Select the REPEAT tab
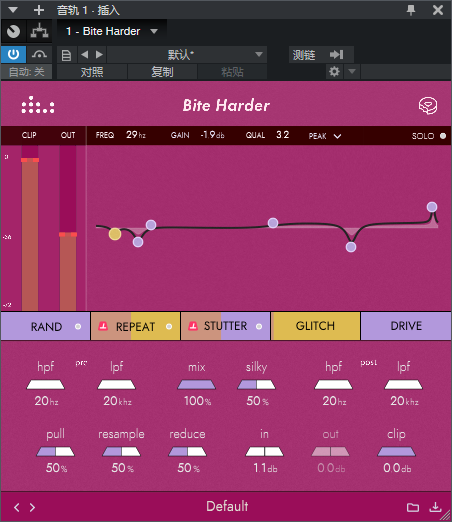This screenshot has height=522, width=452. 135,326
